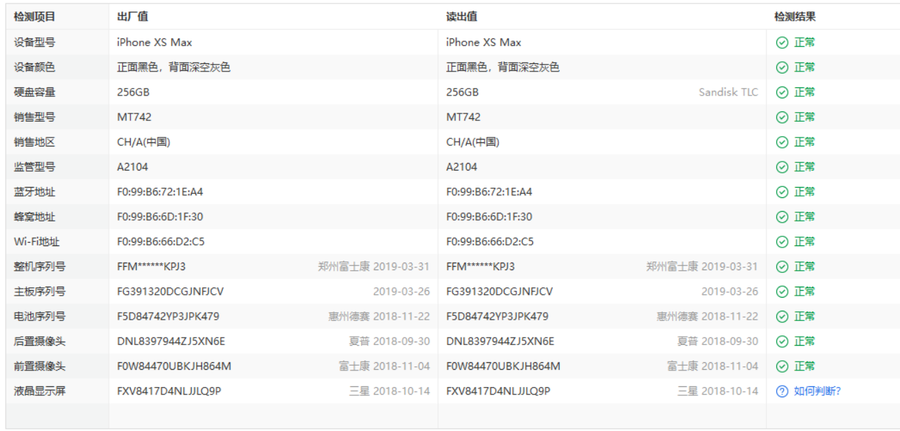Click the Sandisk TLC note
900x431 pixels.
(728, 92)
